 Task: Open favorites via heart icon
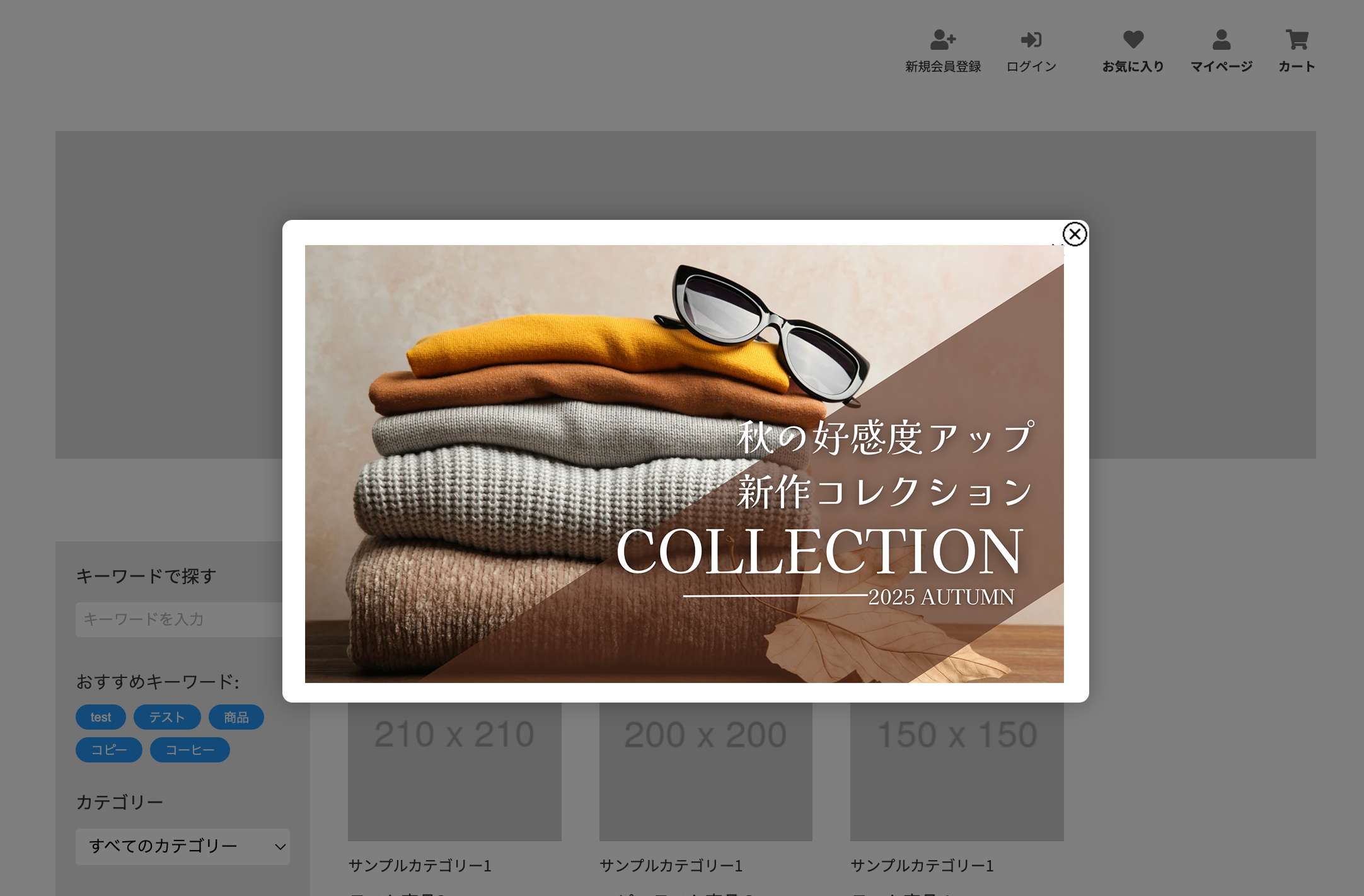click(1133, 40)
